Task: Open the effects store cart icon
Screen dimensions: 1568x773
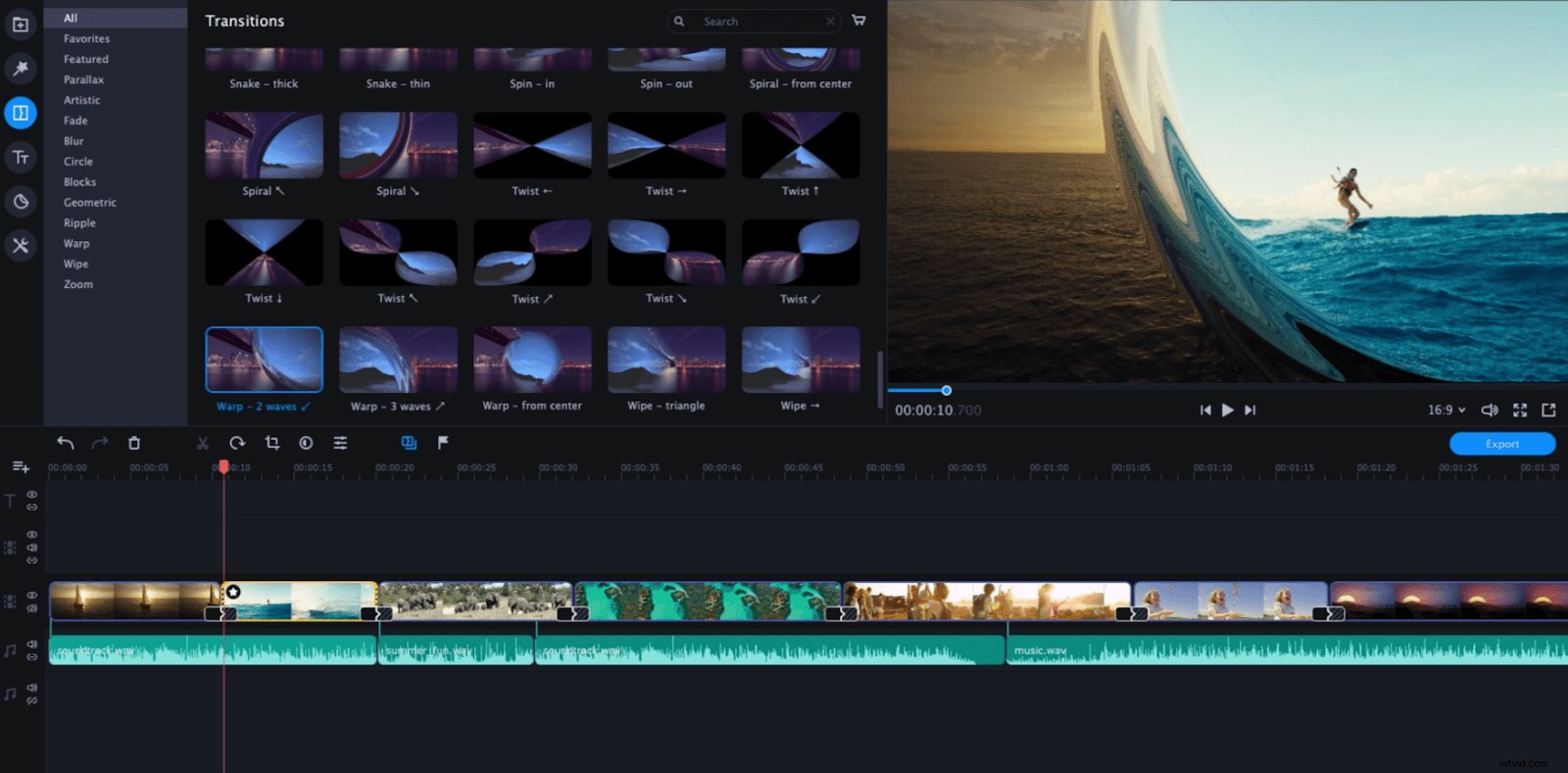Action: pyautogui.click(x=858, y=21)
